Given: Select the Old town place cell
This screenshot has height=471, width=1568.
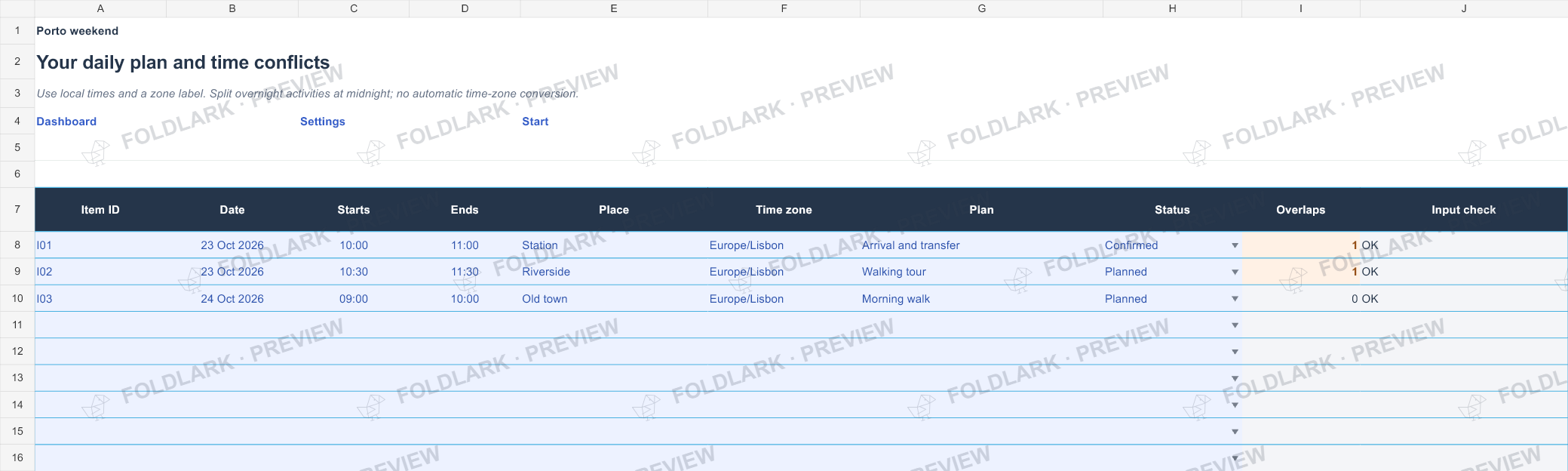Looking at the screenshot, I should tap(614, 299).
